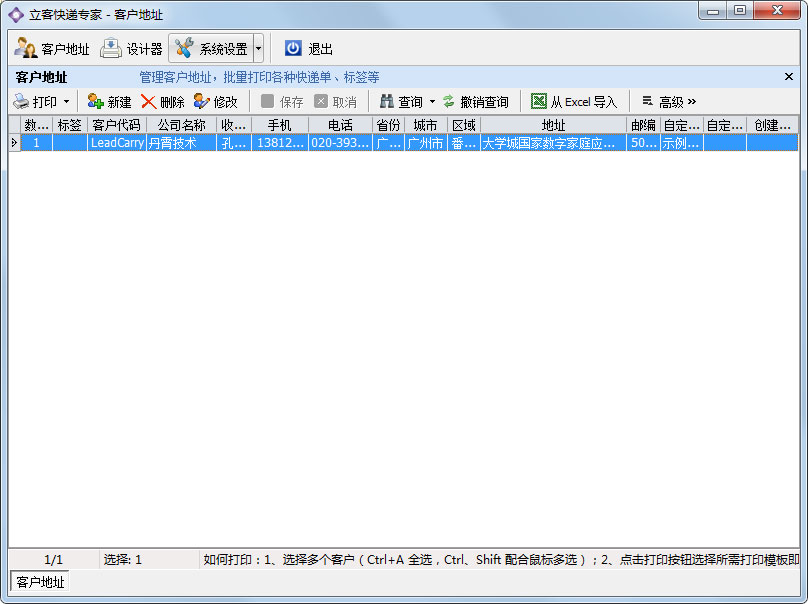
Task: Undo the search with 撤销查询
Action: point(475,102)
